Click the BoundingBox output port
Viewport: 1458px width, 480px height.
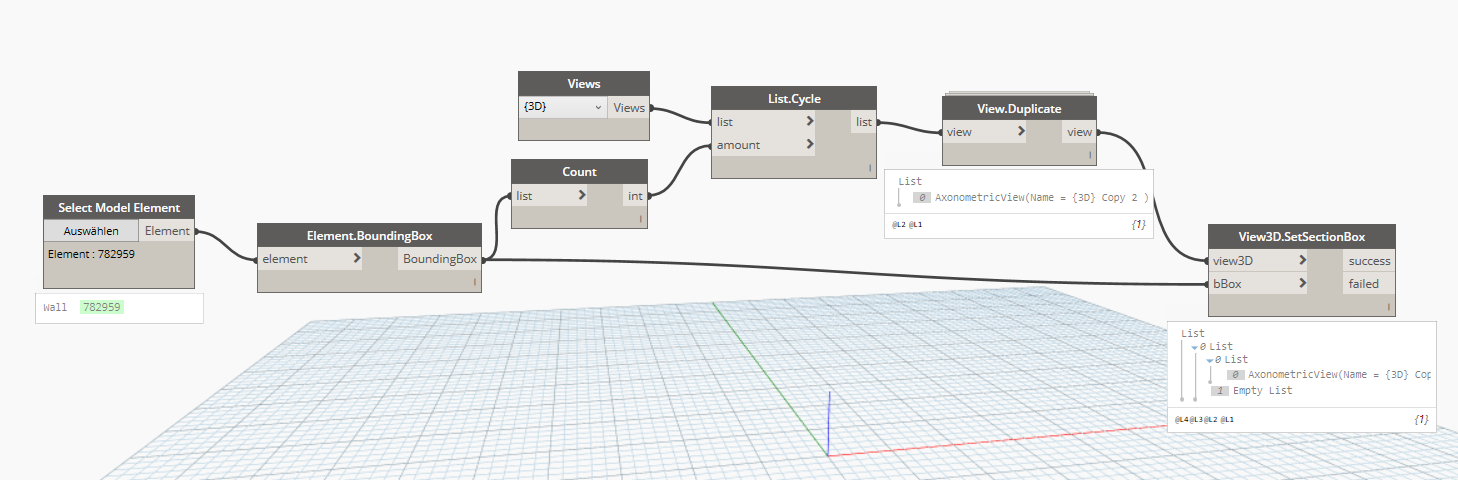click(x=440, y=259)
